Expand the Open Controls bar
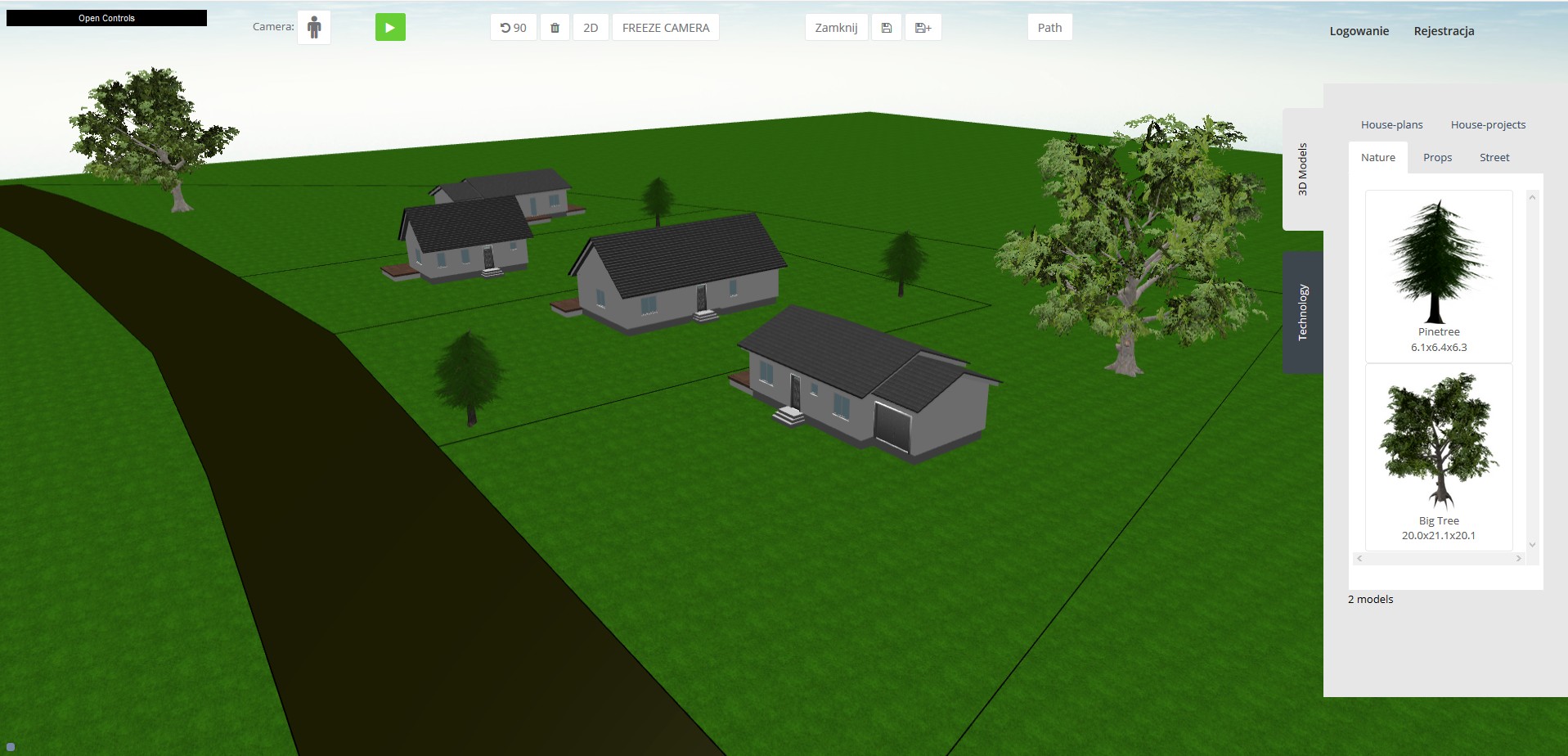1568x756 pixels. pos(106,18)
